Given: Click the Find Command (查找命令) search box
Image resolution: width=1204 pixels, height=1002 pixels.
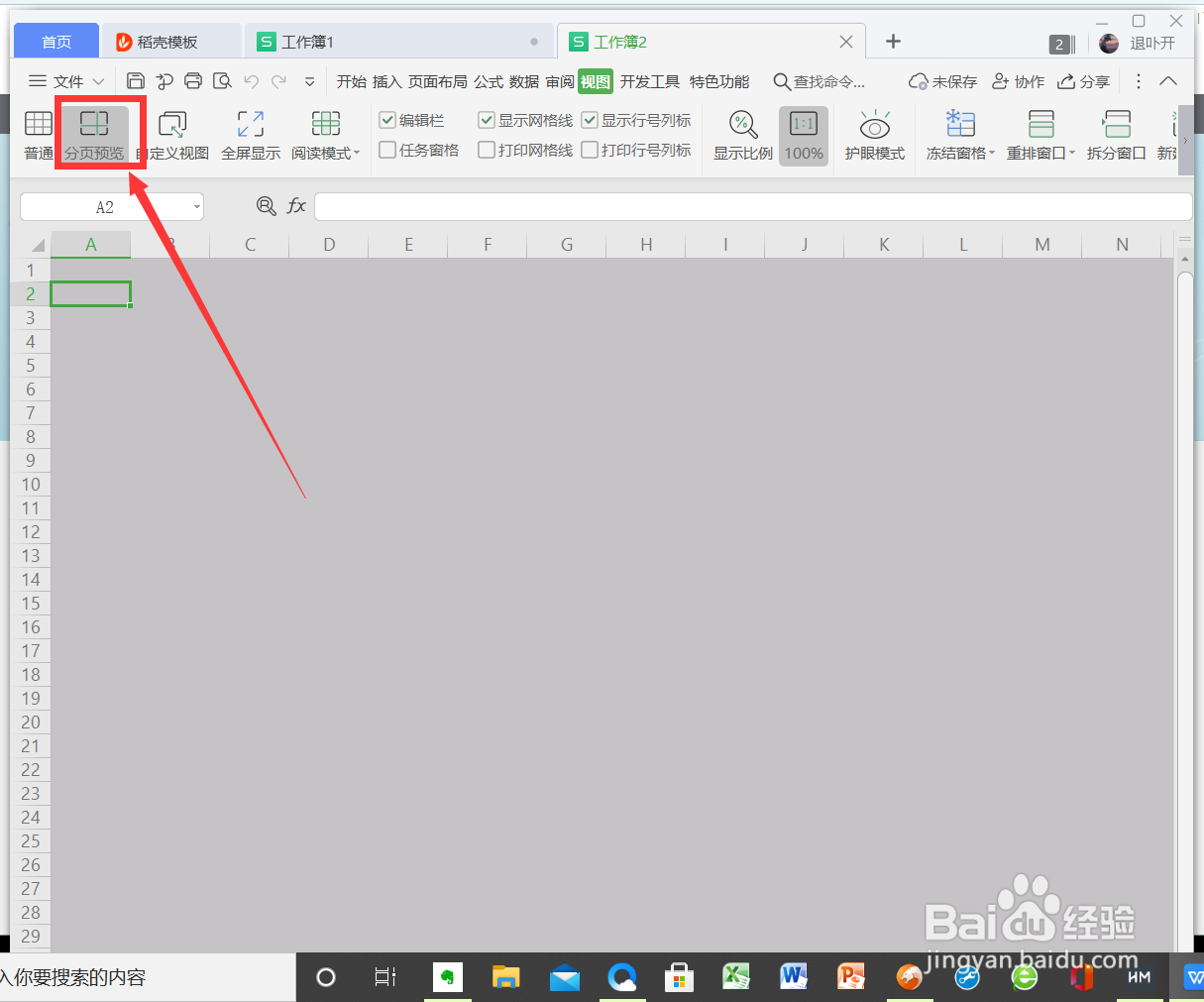Looking at the screenshot, I should tap(820, 81).
